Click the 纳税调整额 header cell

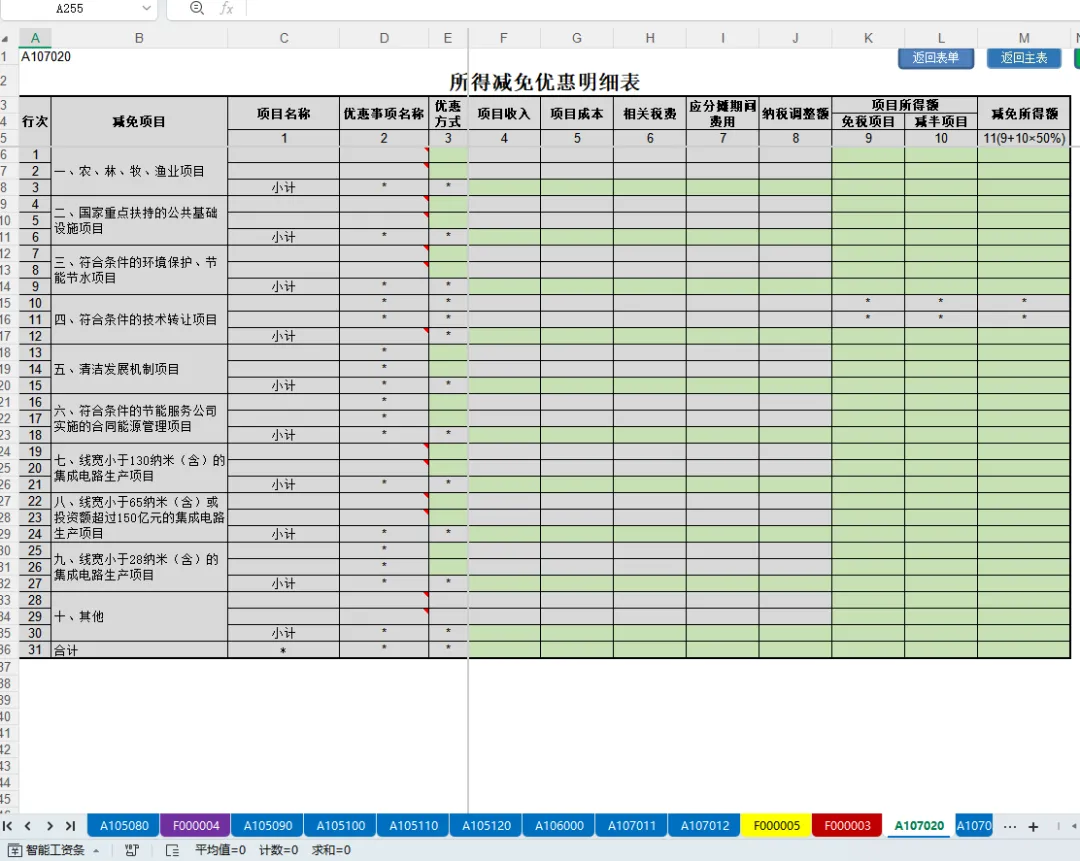[x=795, y=114]
